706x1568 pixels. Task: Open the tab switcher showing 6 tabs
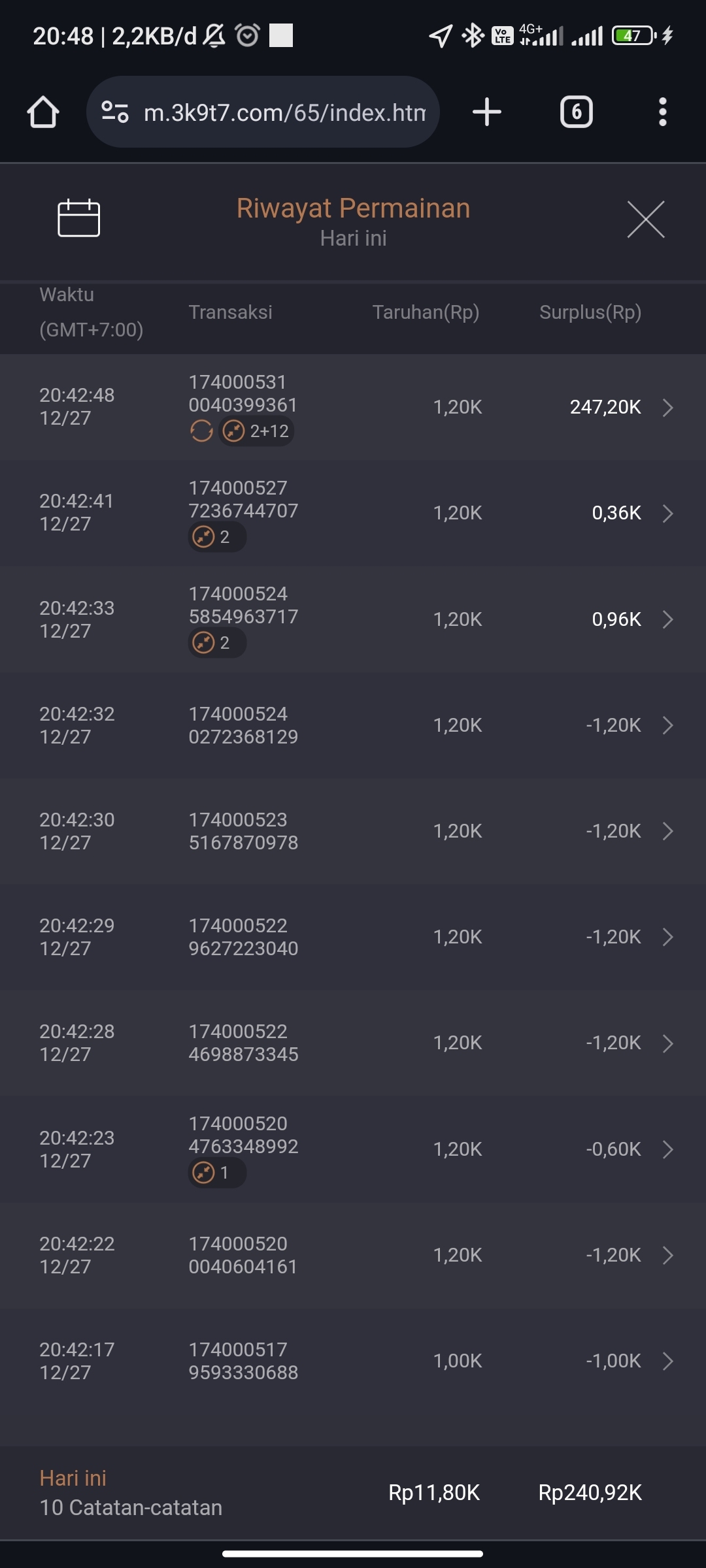pos(576,112)
